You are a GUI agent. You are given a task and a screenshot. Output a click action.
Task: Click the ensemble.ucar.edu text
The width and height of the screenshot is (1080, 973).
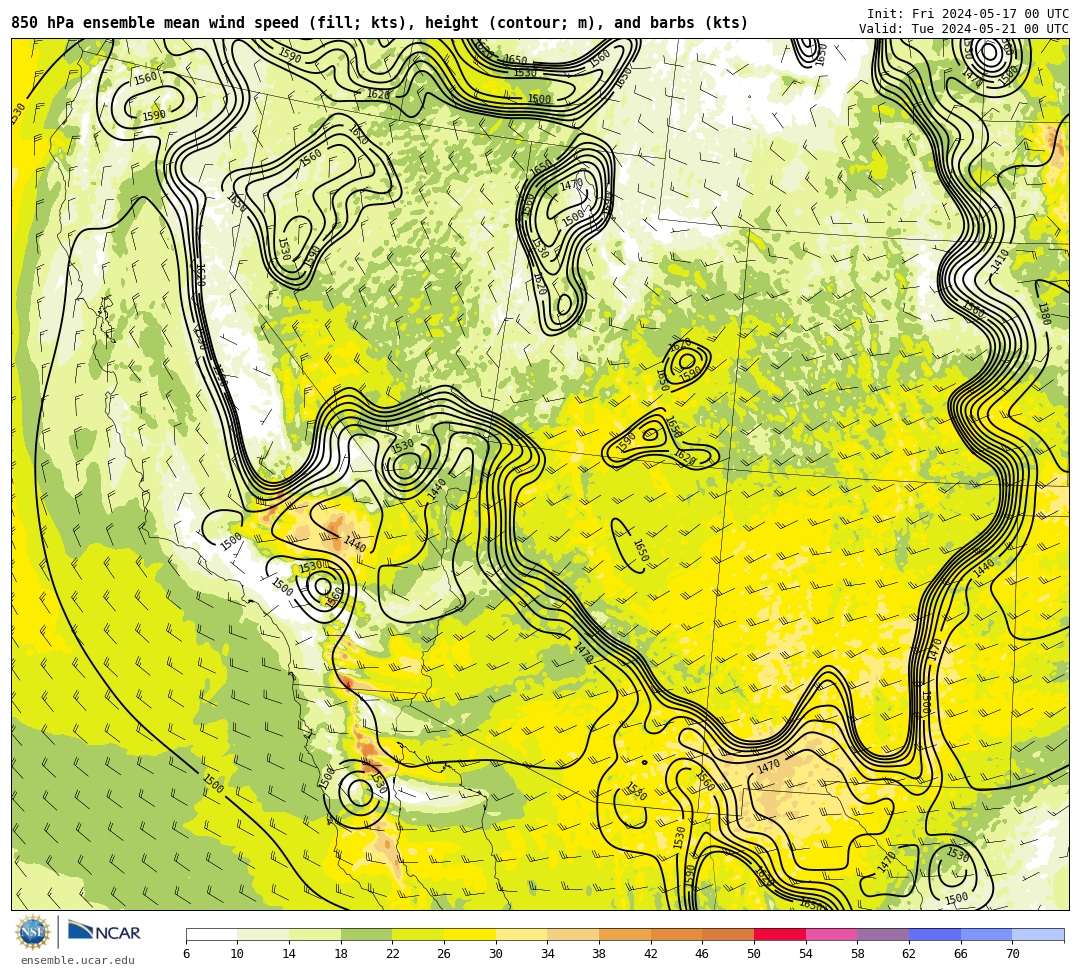(x=78, y=960)
